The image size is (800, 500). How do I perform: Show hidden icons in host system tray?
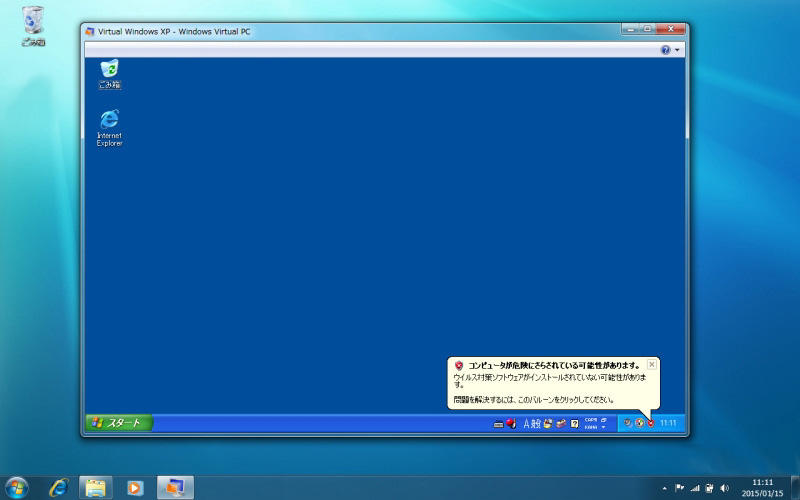click(665, 488)
